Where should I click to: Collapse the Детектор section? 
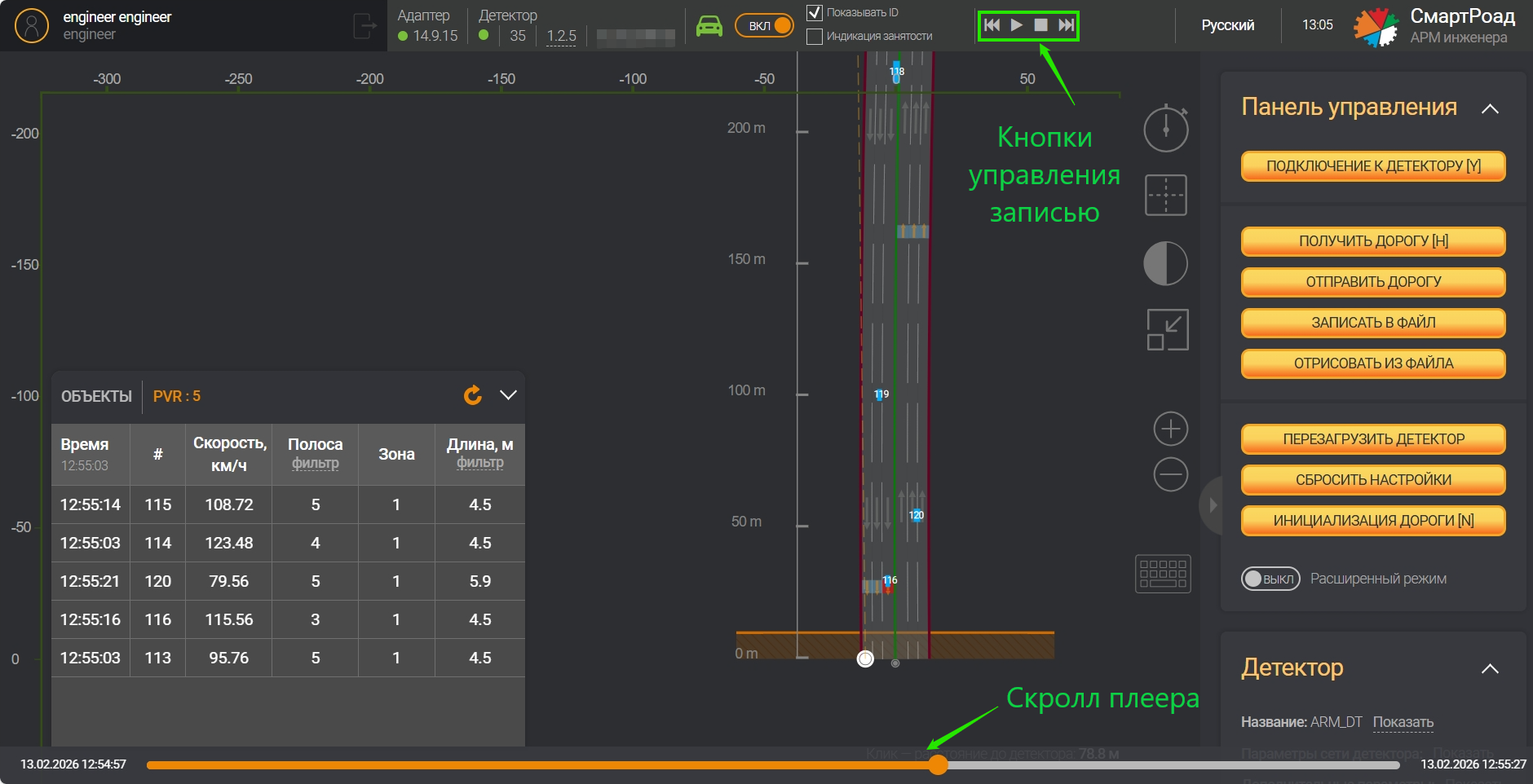pos(1489,669)
